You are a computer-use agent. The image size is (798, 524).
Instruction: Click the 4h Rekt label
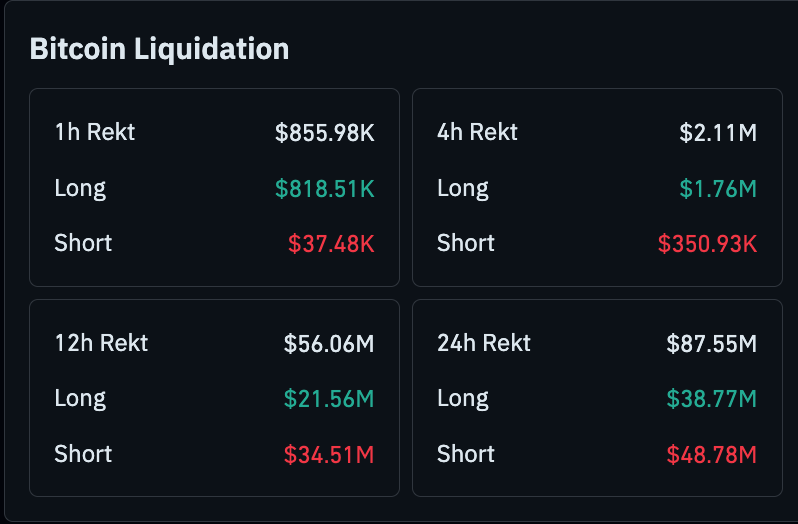(x=478, y=132)
